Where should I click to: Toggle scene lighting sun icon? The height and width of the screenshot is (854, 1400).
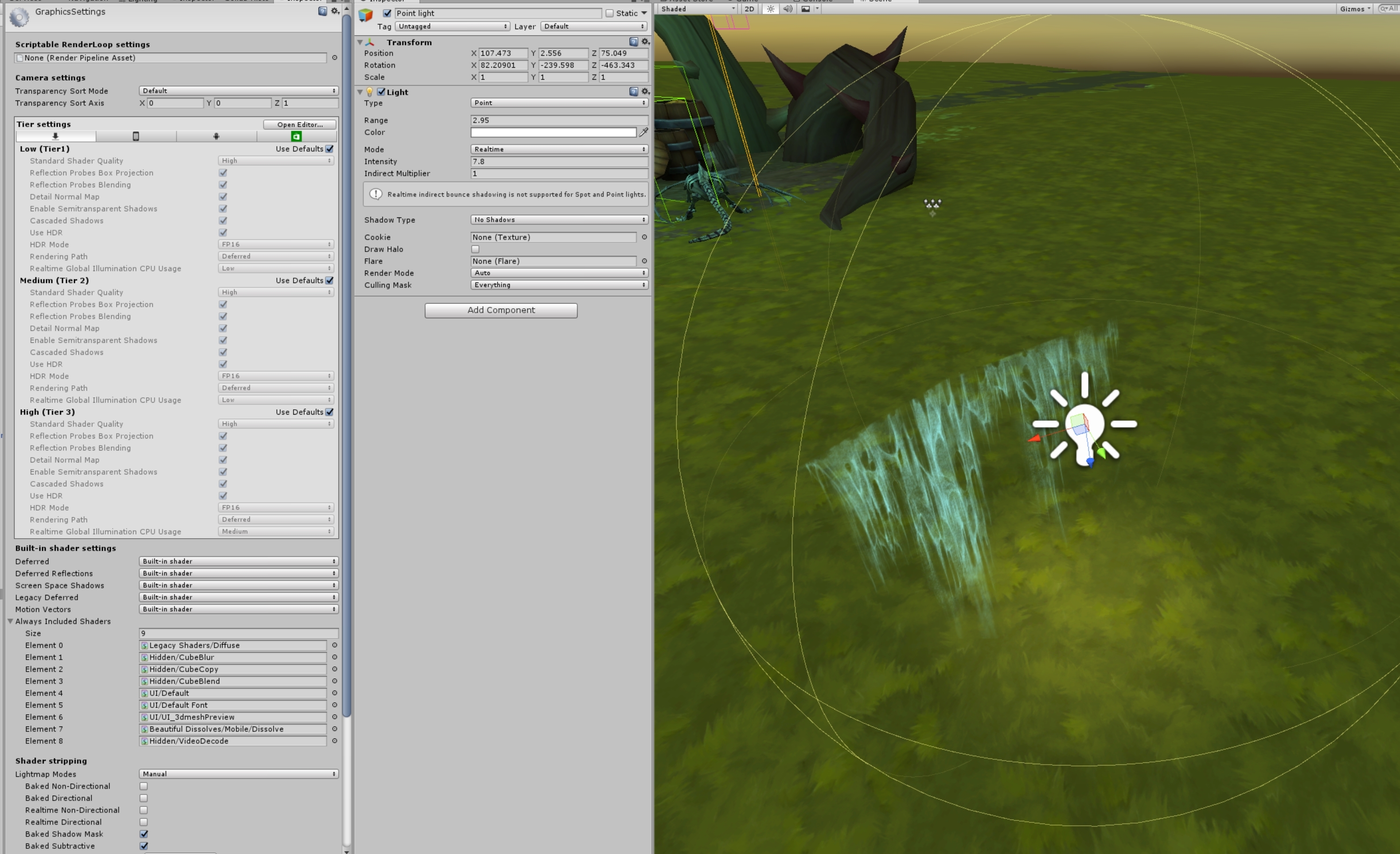(770, 8)
